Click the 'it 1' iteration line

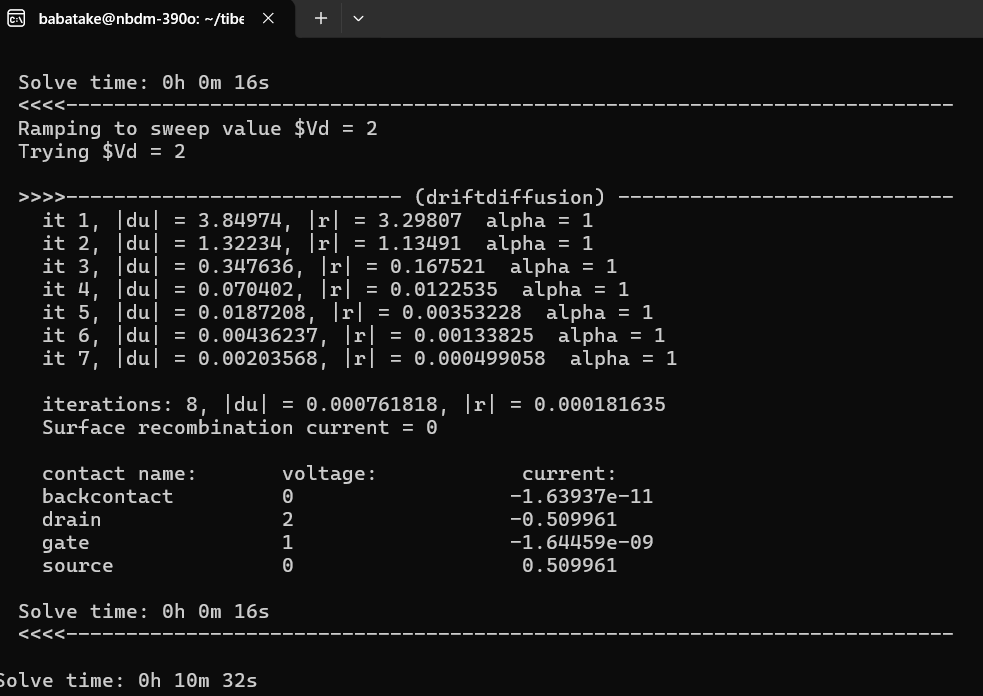pos(317,221)
